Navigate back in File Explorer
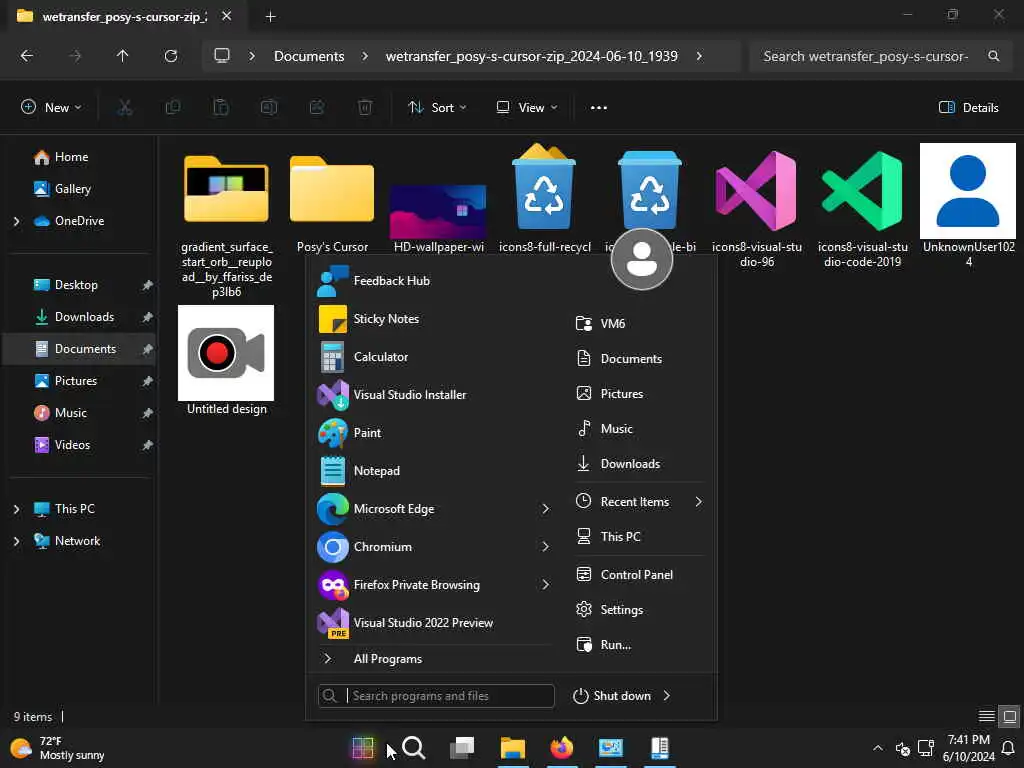 click(x=27, y=56)
